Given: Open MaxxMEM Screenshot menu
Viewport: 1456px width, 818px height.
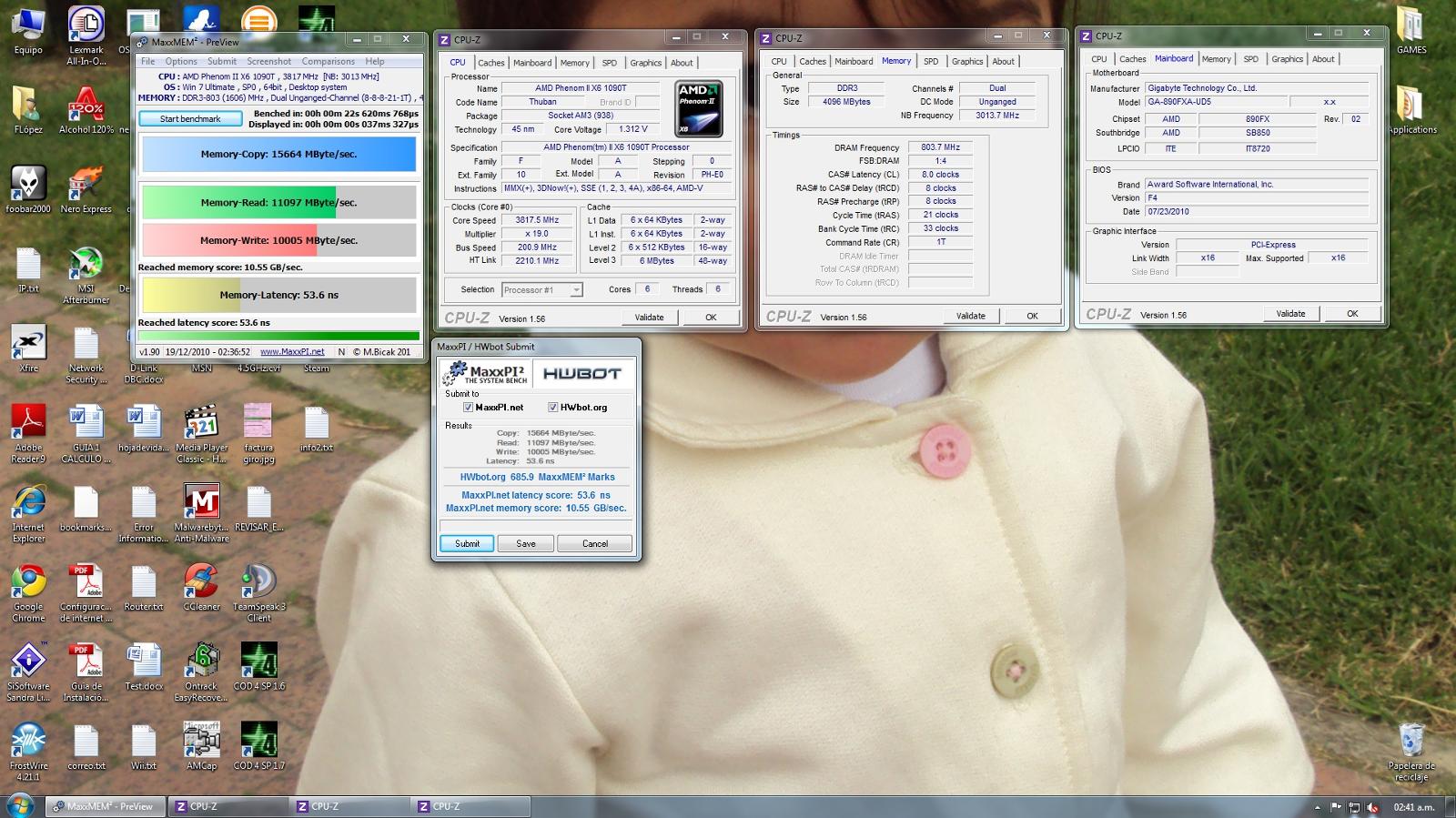Looking at the screenshot, I should [x=269, y=62].
